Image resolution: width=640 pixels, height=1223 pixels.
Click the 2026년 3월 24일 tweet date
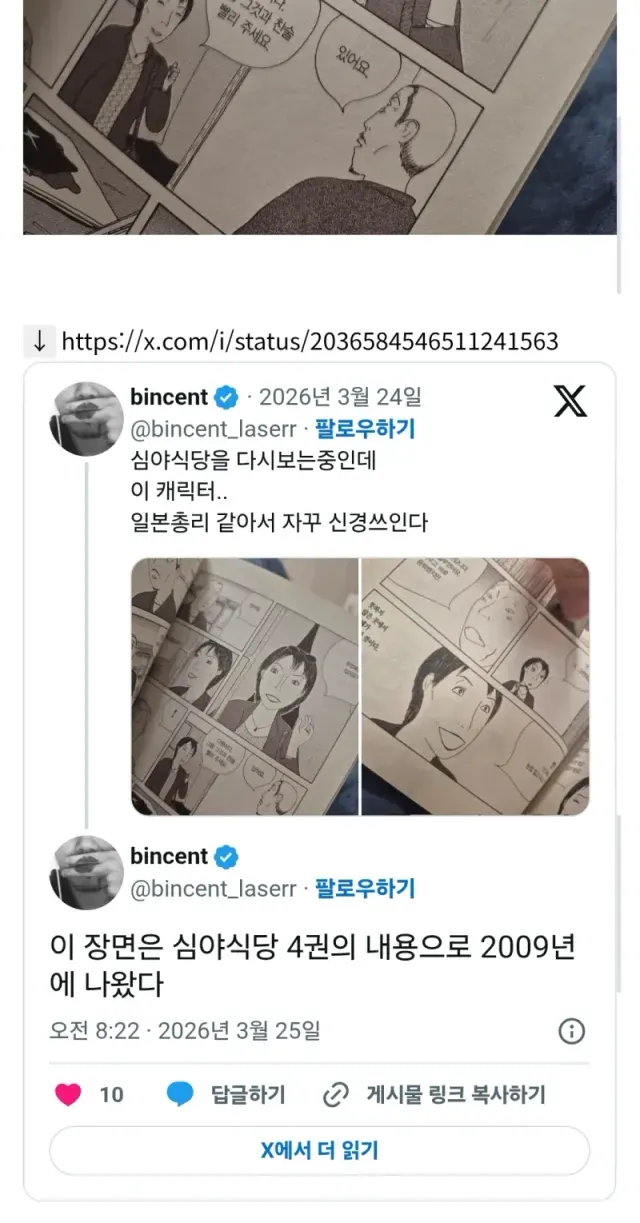pyautogui.click(x=340, y=397)
